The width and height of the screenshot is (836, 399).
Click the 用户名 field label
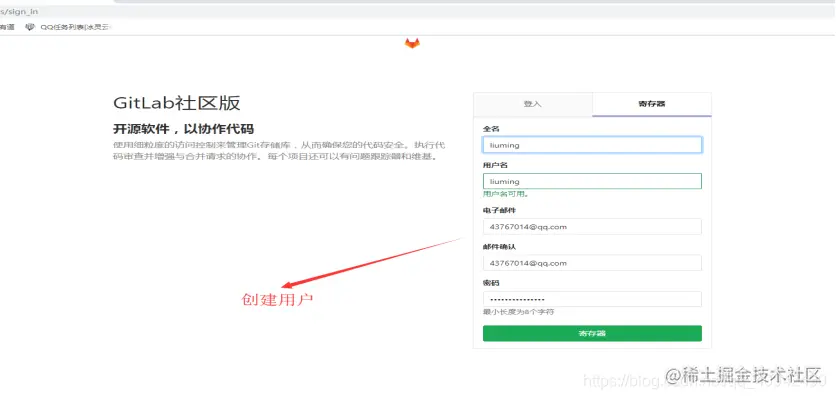[x=495, y=165]
